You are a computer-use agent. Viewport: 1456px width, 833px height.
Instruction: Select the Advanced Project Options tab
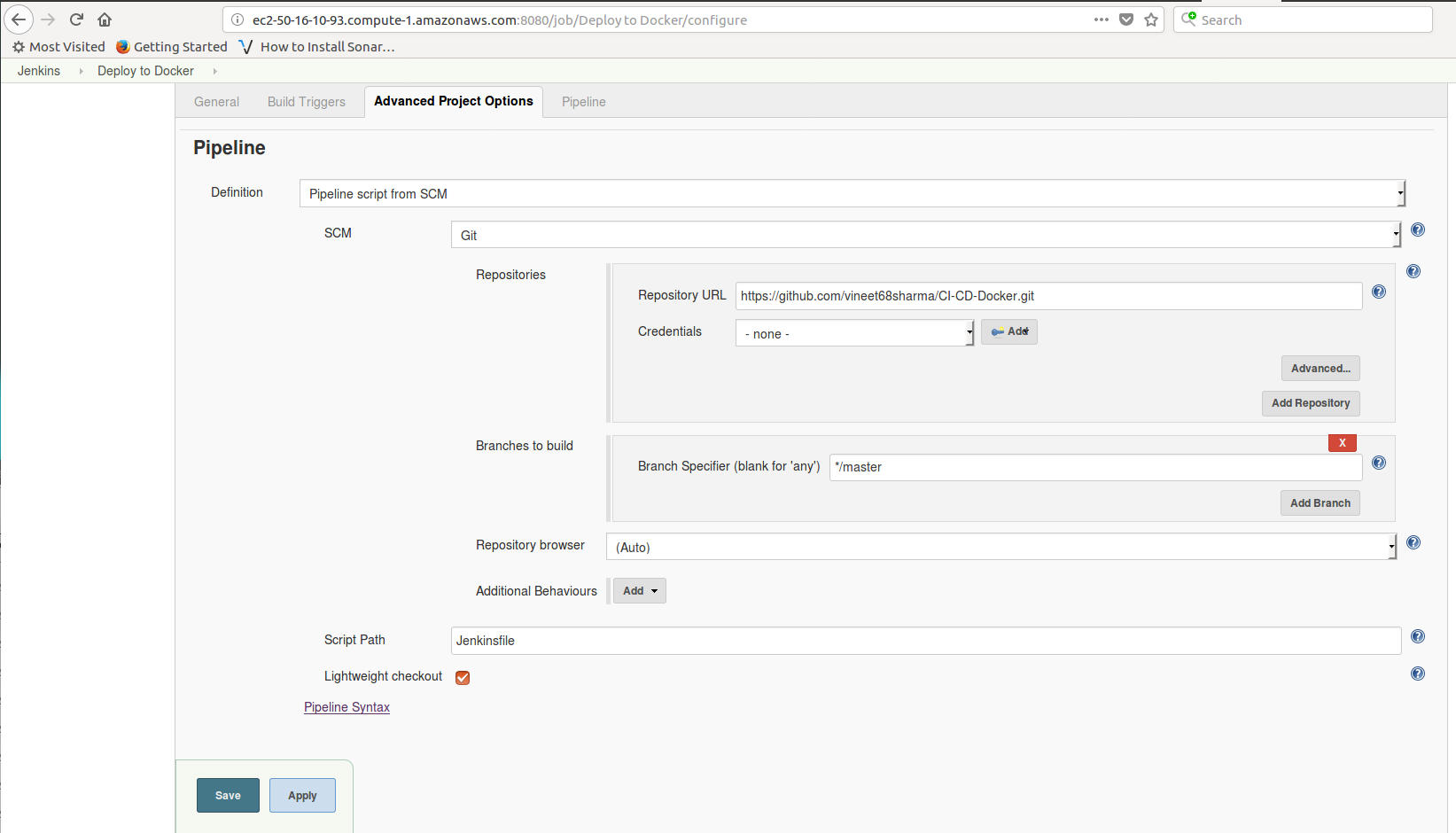coord(454,101)
